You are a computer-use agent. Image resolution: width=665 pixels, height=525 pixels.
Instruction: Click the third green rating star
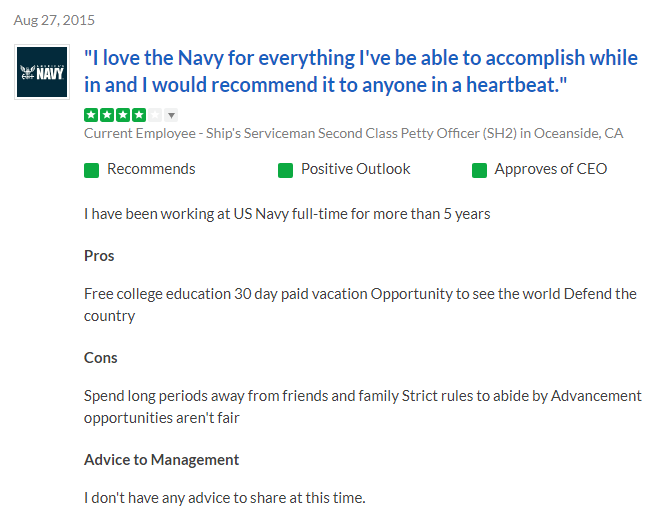(x=121, y=114)
